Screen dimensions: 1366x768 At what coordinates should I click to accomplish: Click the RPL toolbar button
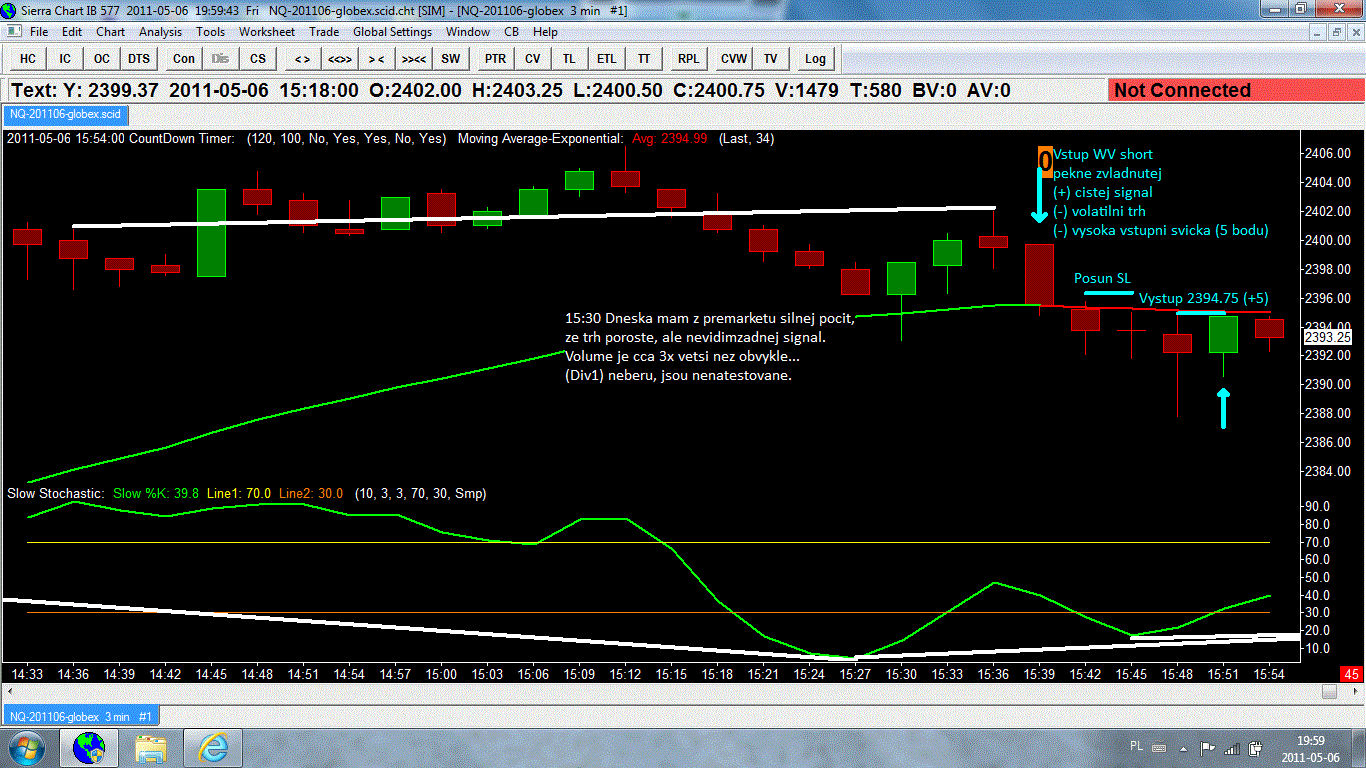pyautogui.click(x=689, y=58)
